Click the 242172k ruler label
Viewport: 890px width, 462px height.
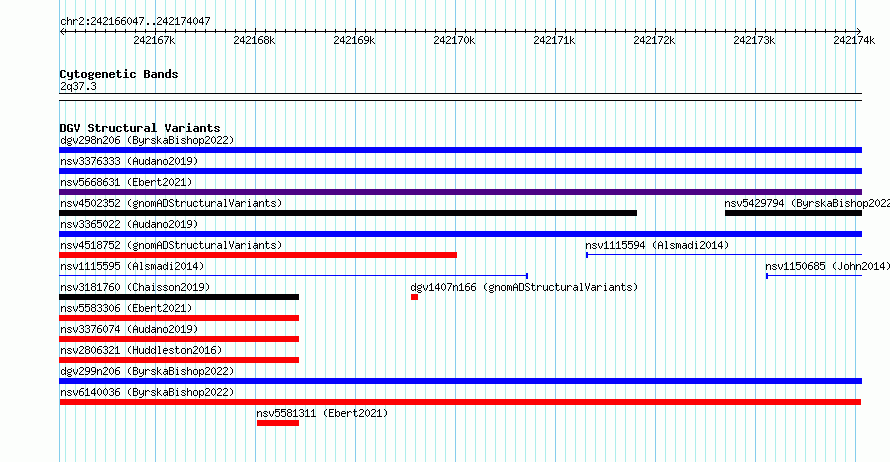(x=654, y=40)
